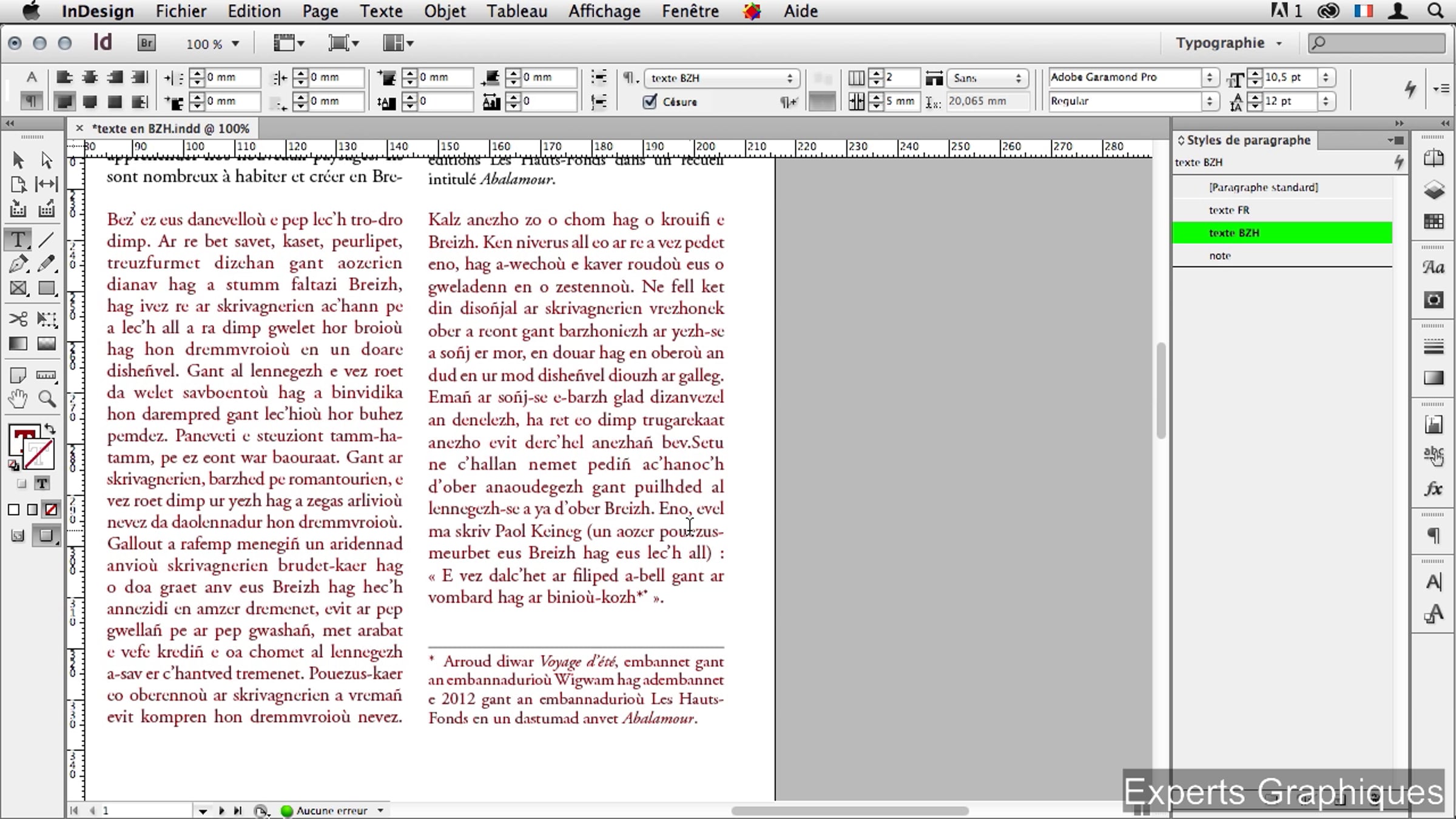Screen dimensions: 1456x819
Task: Select the texte BZH paragraph style
Action: pyautogui.click(x=1282, y=233)
